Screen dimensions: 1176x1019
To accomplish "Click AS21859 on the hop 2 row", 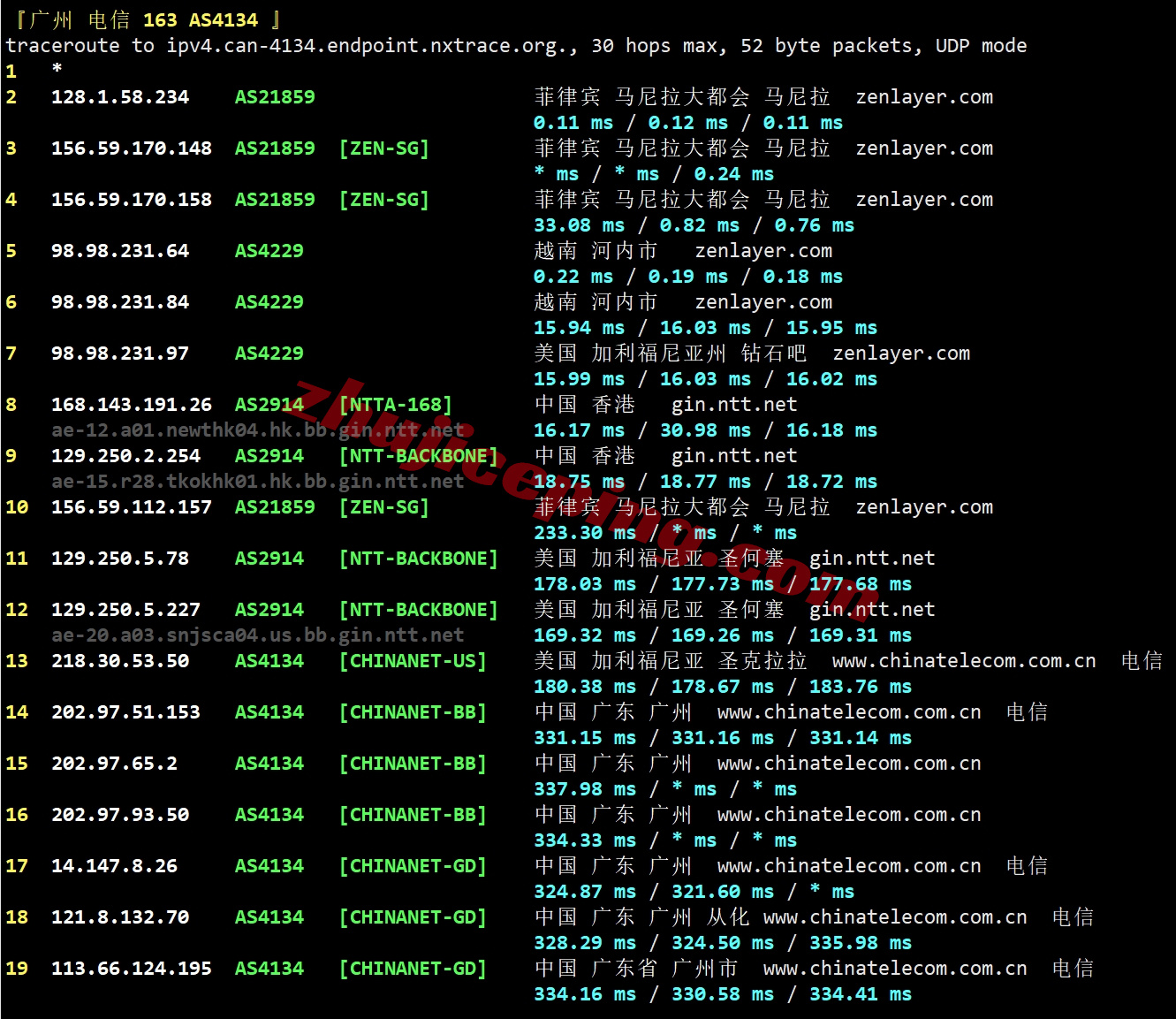I will click(275, 97).
